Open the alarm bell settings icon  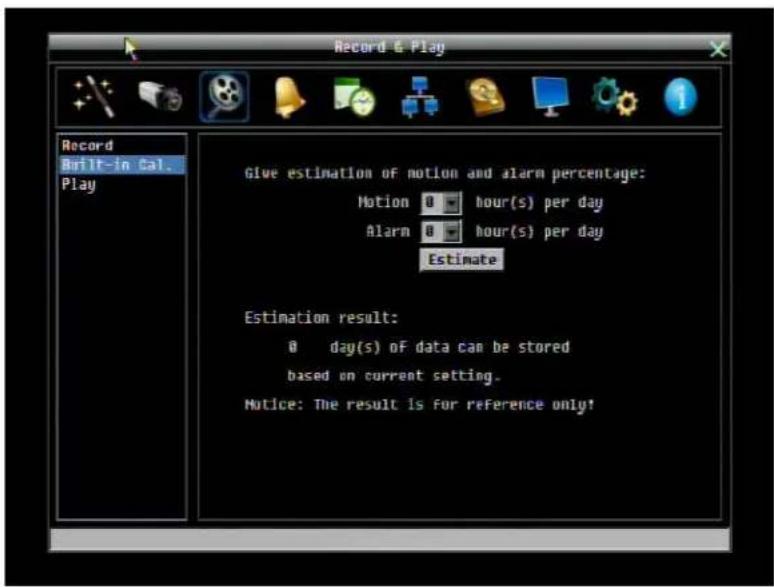[x=289, y=97]
